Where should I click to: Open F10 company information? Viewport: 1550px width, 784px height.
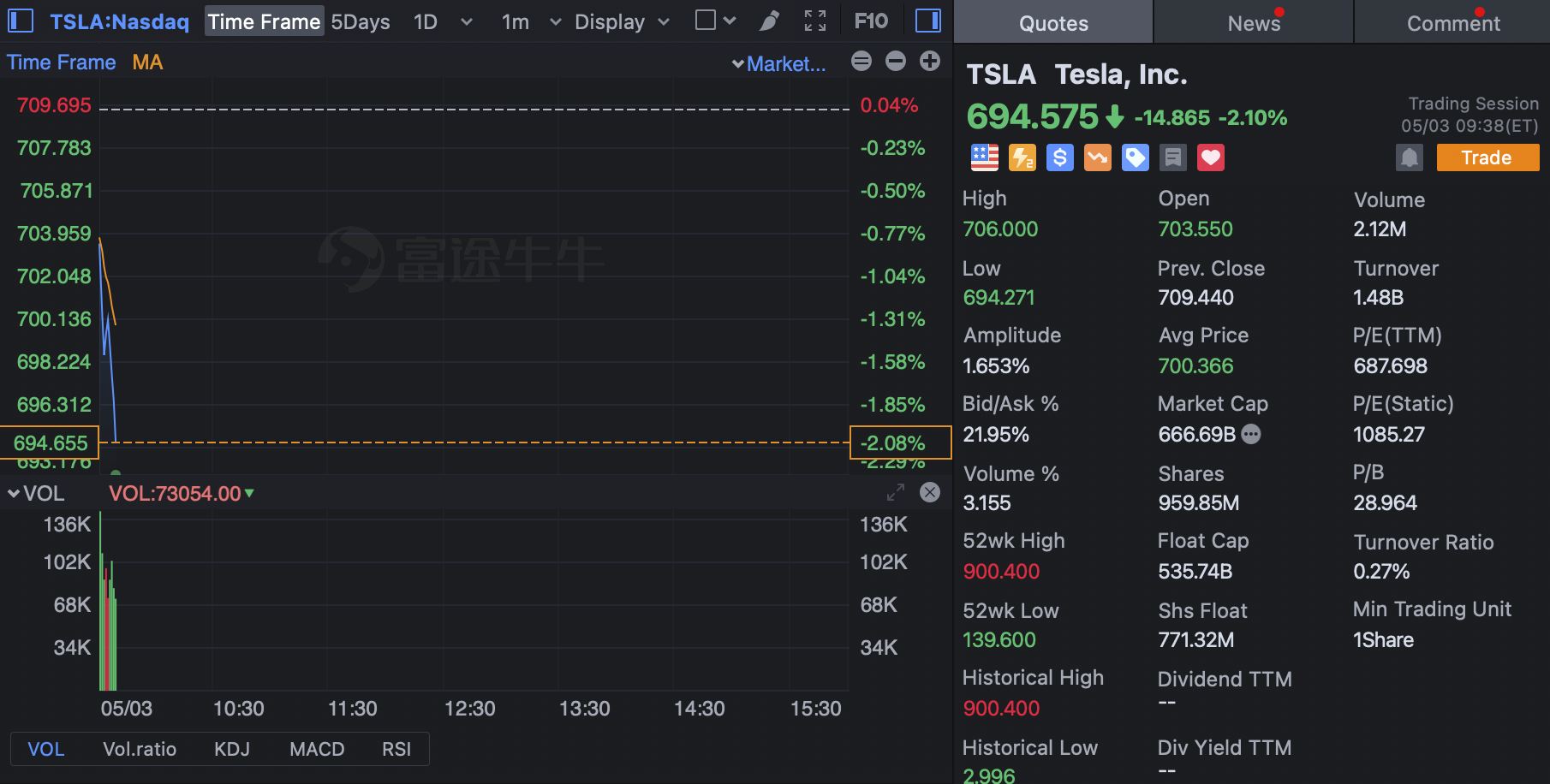[x=871, y=21]
